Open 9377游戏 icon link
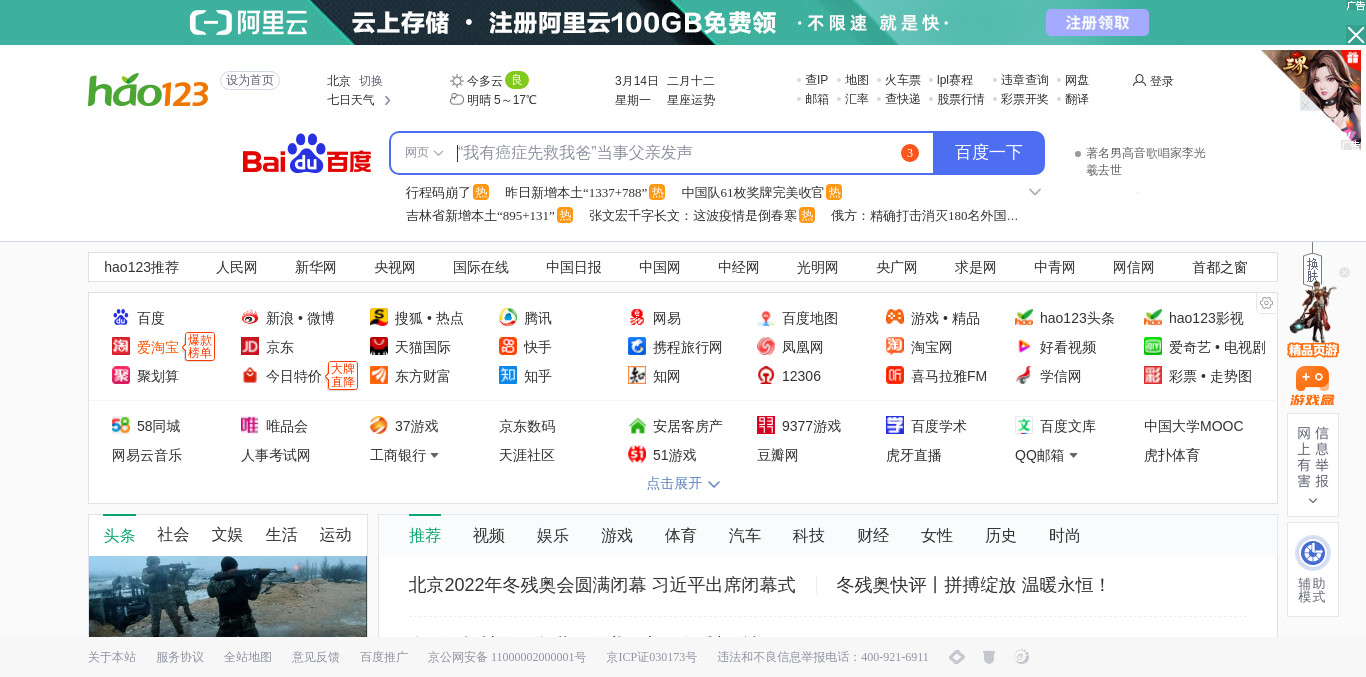Viewport: 1366px width, 677px height. 766,426
